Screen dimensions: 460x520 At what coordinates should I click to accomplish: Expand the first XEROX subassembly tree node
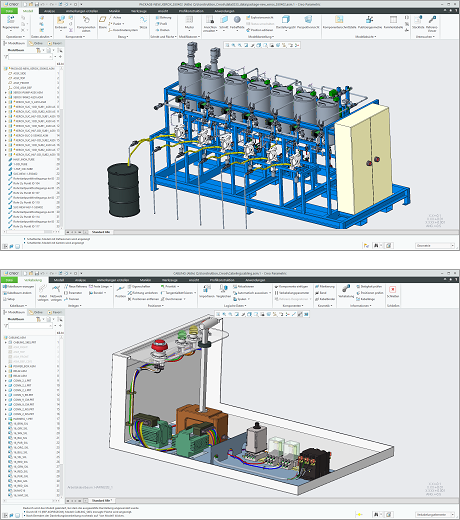(x=6, y=92)
